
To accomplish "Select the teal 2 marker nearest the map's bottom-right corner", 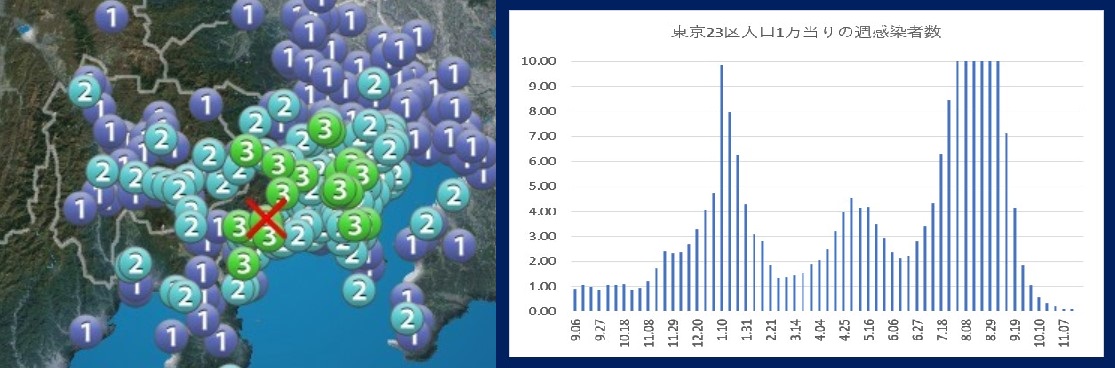I will (407, 318).
